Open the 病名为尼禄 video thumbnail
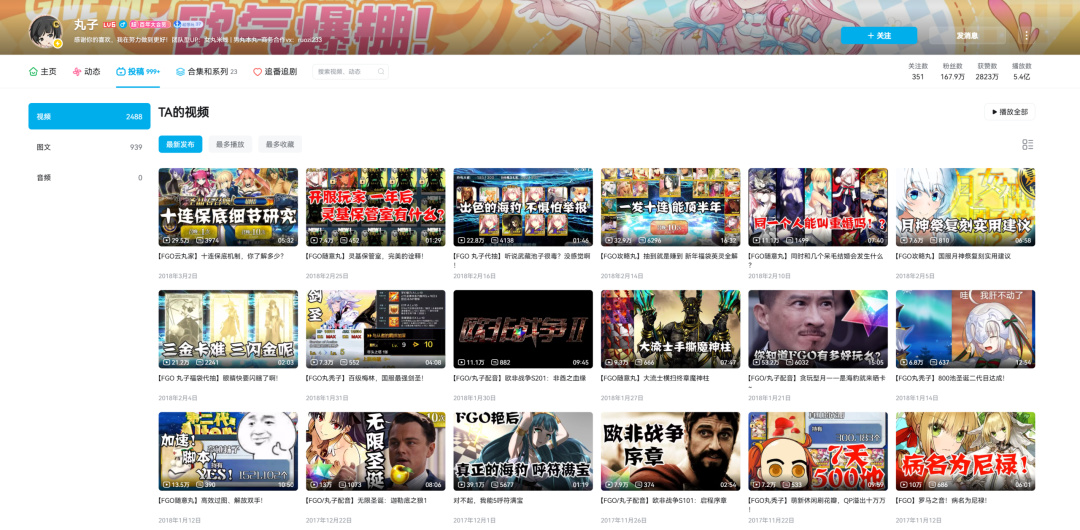This screenshot has height=530, width=1080. click(965, 451)
